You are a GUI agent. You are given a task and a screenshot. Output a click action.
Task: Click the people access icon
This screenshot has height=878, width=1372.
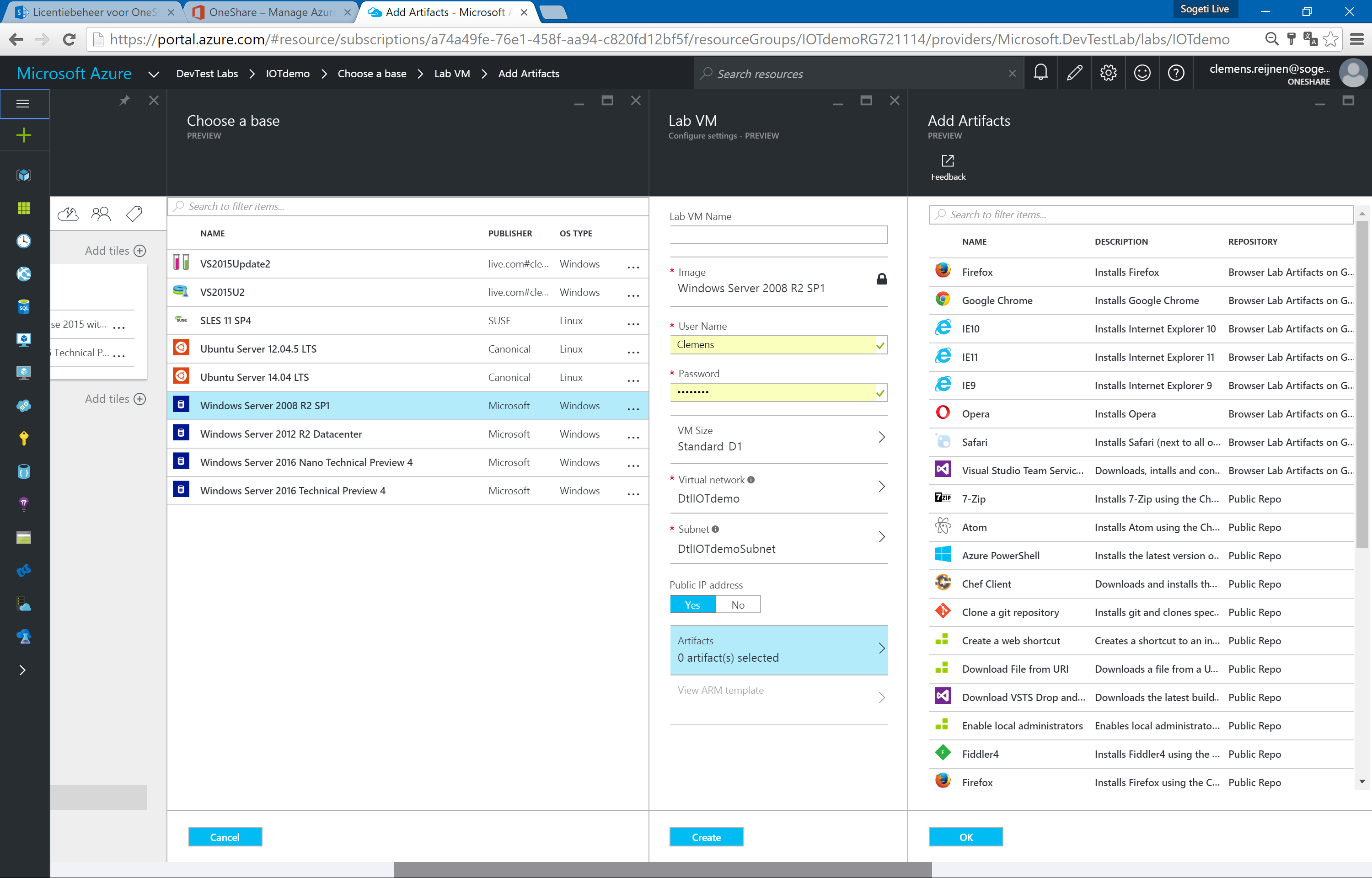coord(101,214)
